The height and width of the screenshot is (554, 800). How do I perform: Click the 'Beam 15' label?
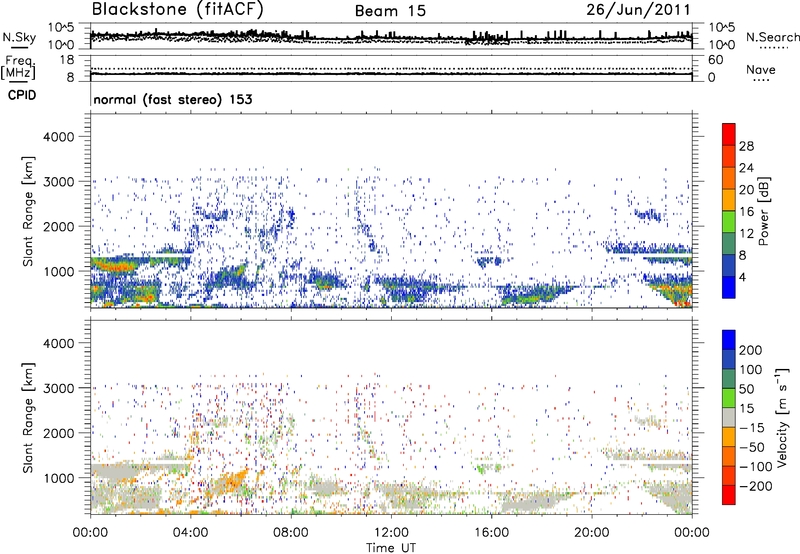[390, 11]
